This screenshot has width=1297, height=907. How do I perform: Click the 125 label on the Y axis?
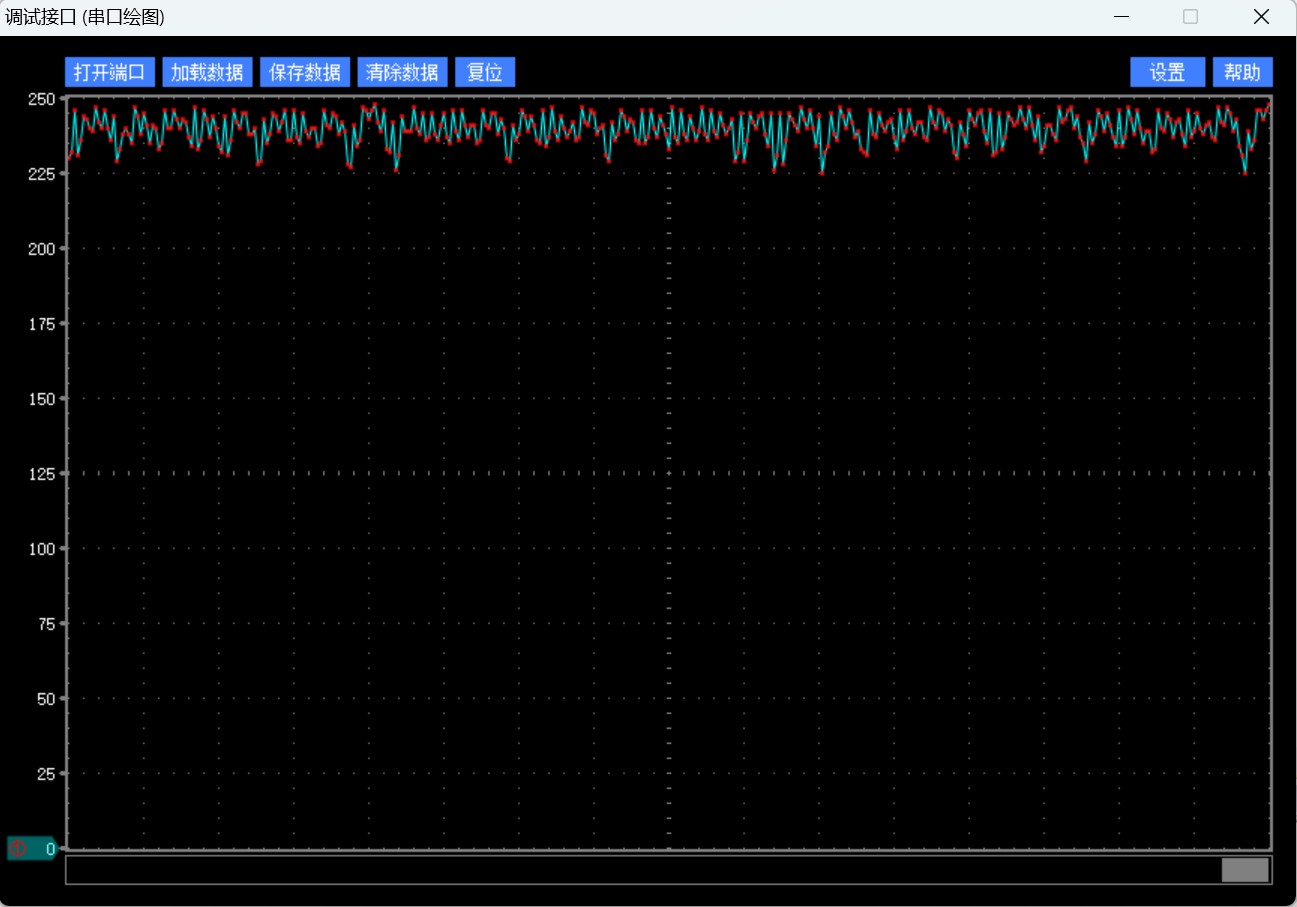click(x=41, y=474)
